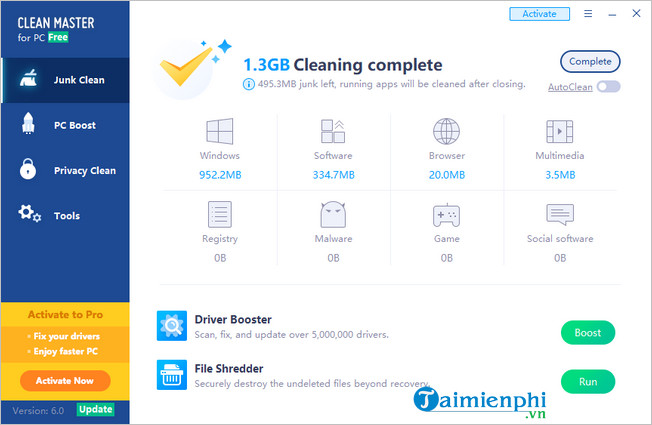The height and width of the screenshot is (425, 652).
Task: Click the Boost button for Driver Booster
Action: 588,333
